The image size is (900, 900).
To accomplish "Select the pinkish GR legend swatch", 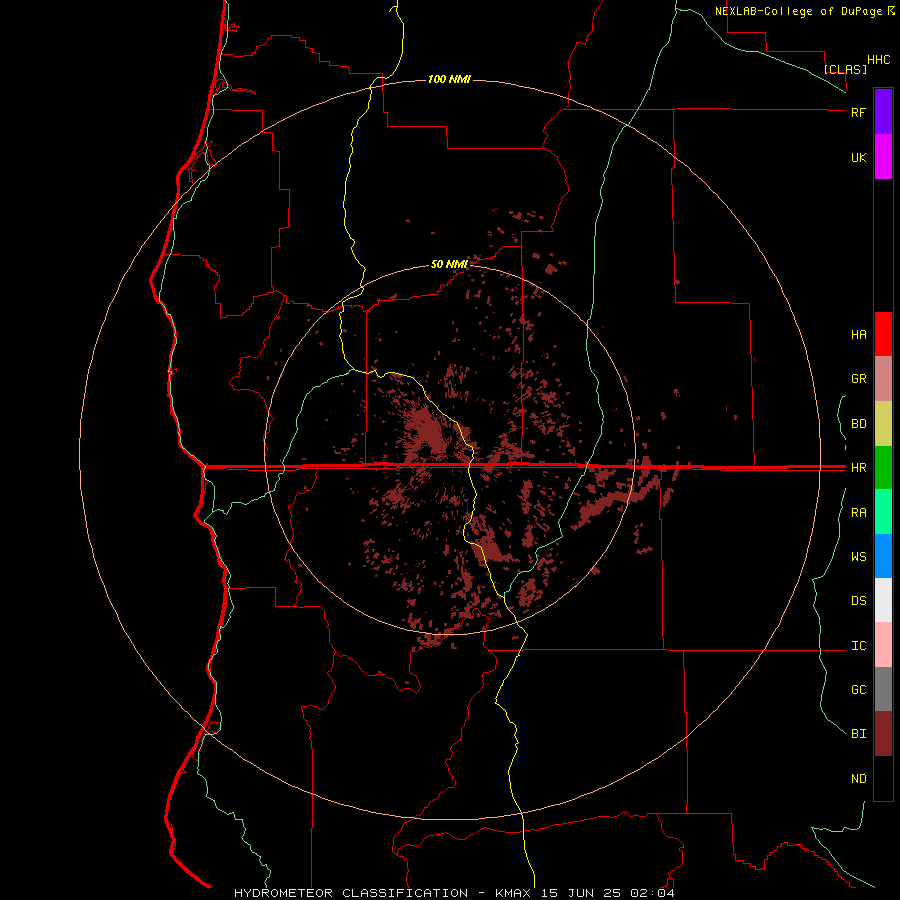I will [x=883, y=379].
